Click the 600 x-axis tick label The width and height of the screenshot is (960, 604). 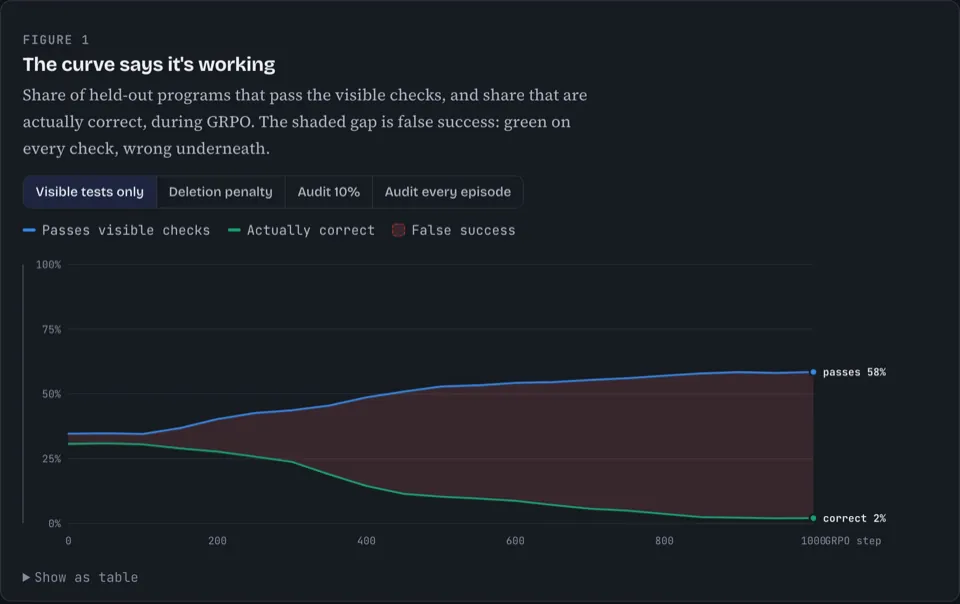pyautogui.click(x=515, y=541)
